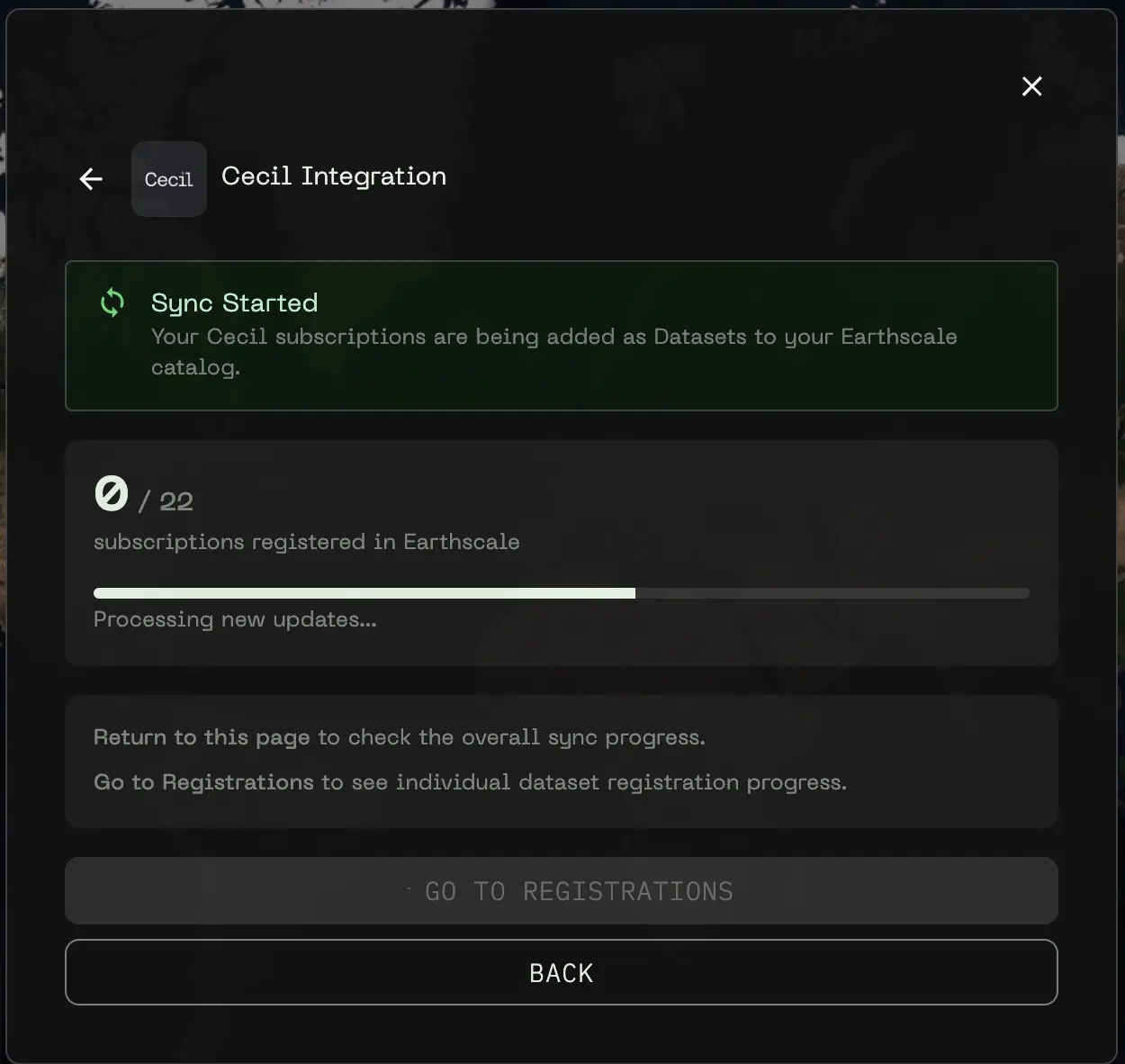Click 'individual dataset registration progress' text
Image resolution: width=1125 pixels, height=1064 pixels.
click(621, 782)
